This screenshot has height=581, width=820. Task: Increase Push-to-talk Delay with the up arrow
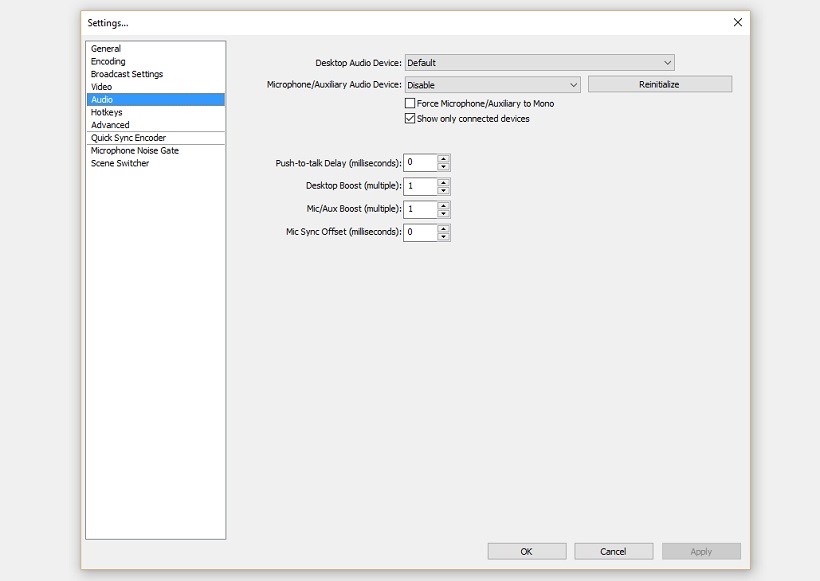pyautogui.click(x=443, y=158)
